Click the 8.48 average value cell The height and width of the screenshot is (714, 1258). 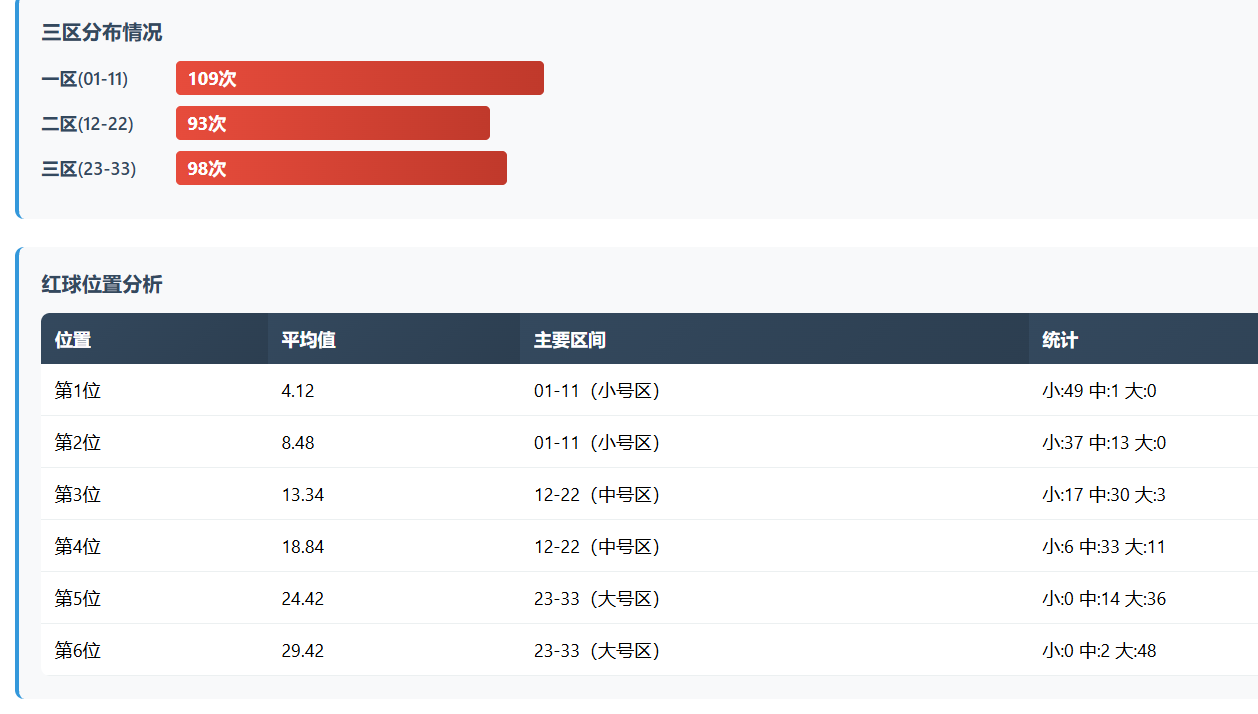click(298, 443)
